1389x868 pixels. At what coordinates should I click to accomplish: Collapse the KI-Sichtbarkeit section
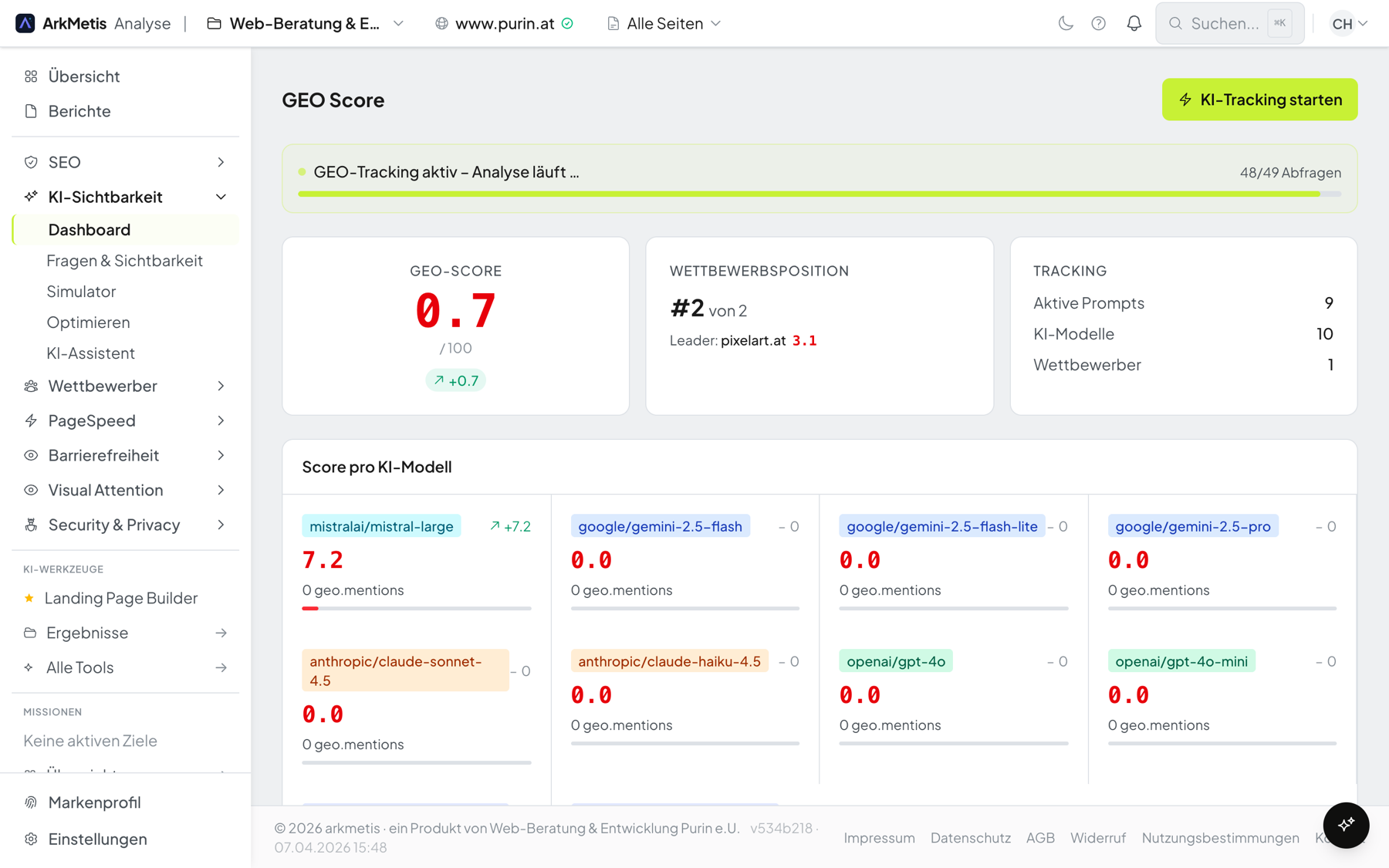pyautogui.click(x=221, y=197)
